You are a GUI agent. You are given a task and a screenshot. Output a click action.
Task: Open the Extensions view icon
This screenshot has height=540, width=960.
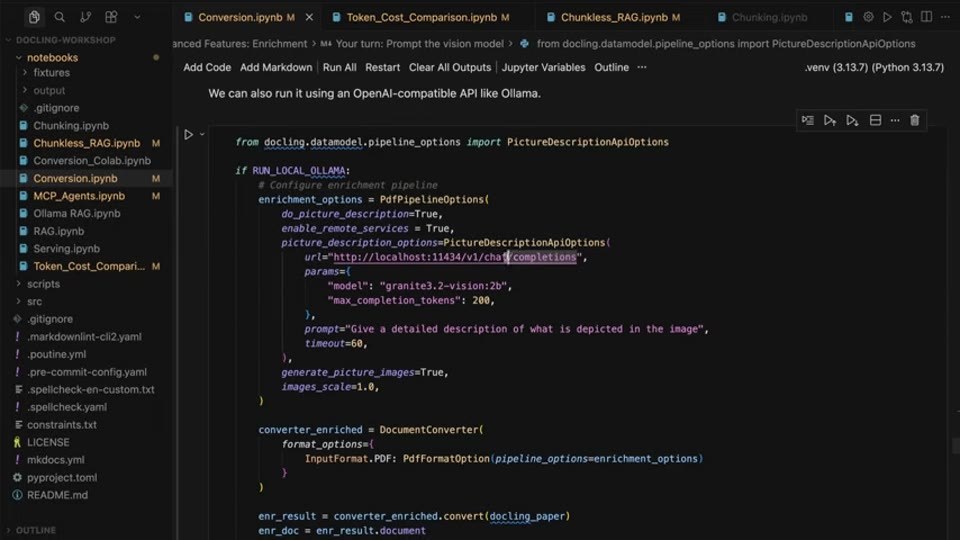tap(111, 17)
